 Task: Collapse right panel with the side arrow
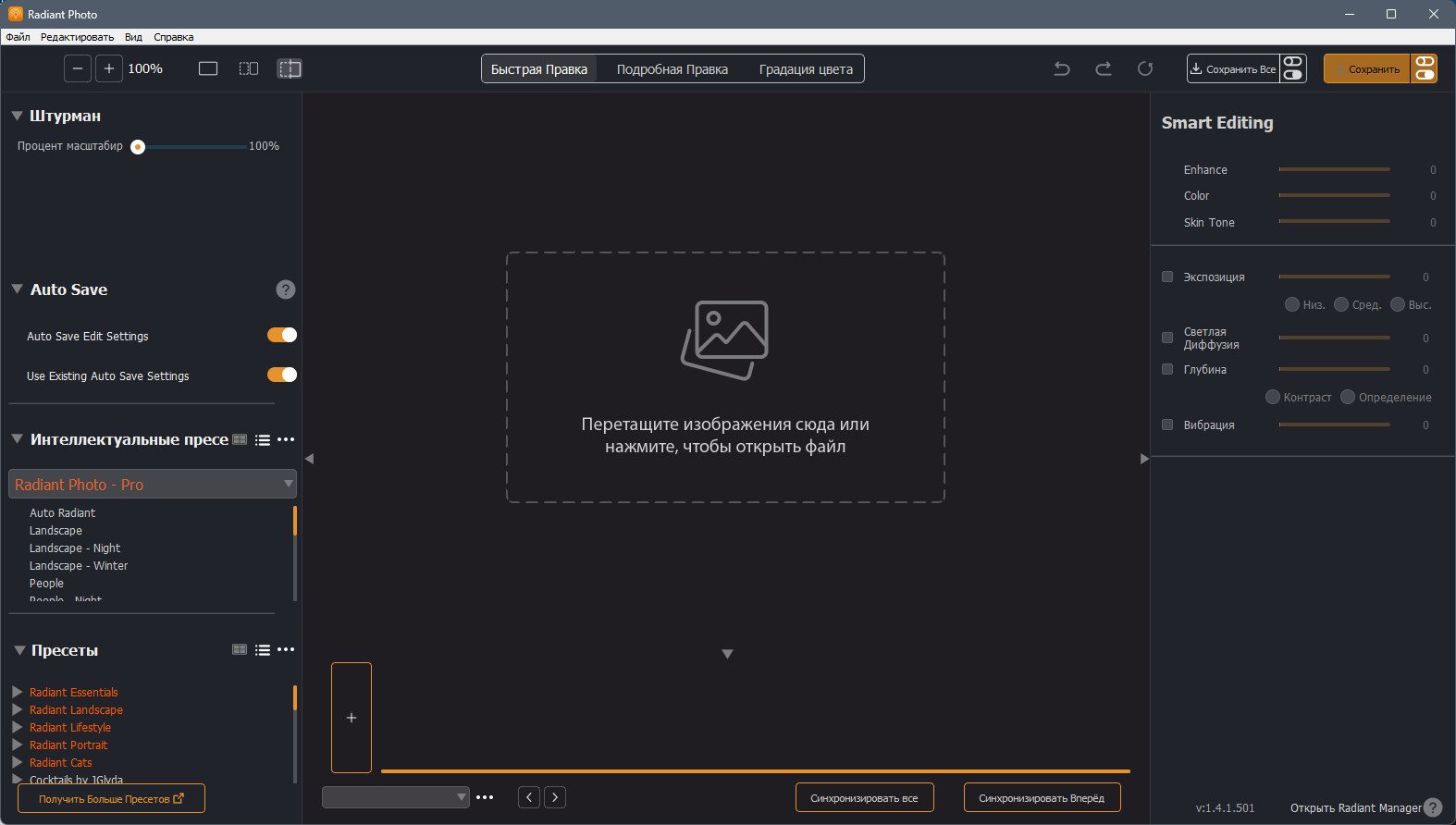pyautogui.click(x=1144, y=459)
